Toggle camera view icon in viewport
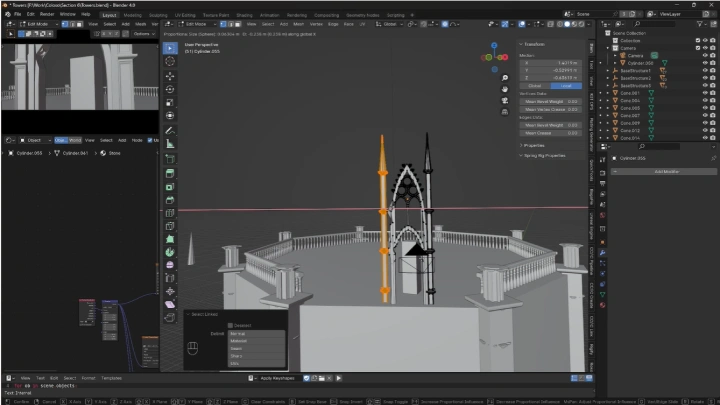The height and width of the screenshot is (405, 720). click(x=505, y=101)
